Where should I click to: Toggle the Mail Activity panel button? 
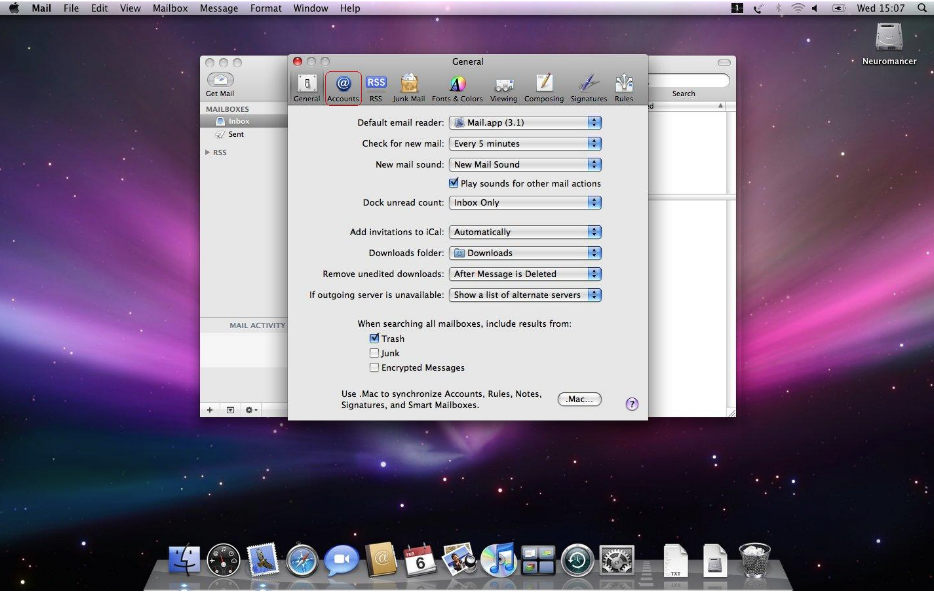[230, 410]
